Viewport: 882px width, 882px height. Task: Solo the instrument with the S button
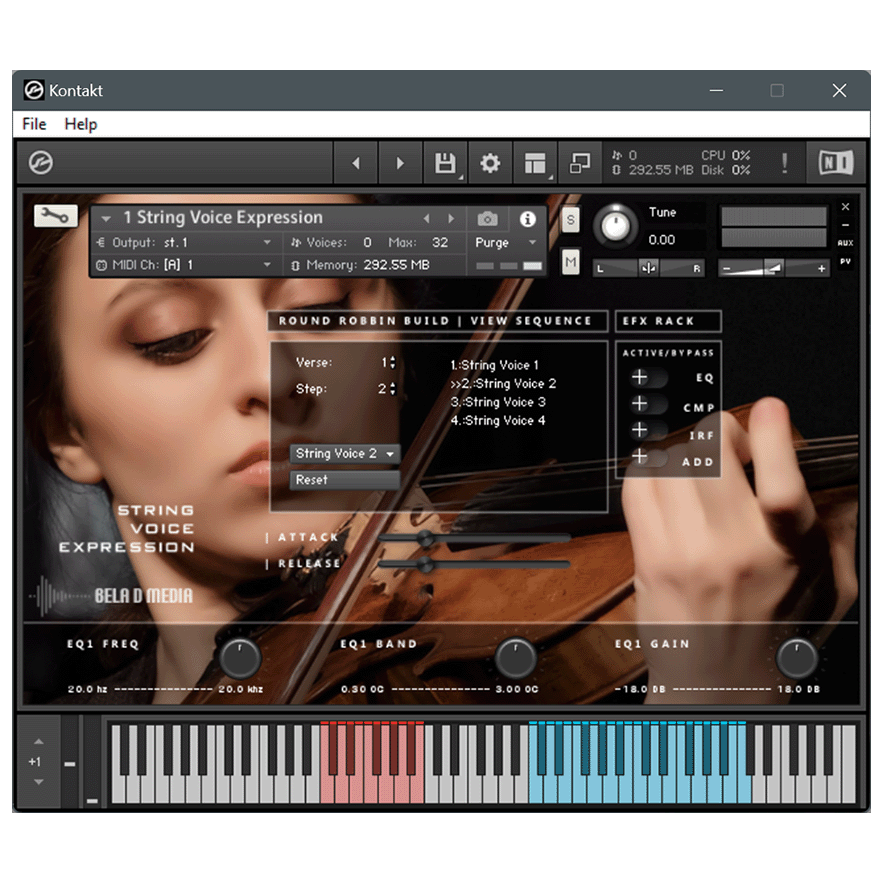[570, 219]
